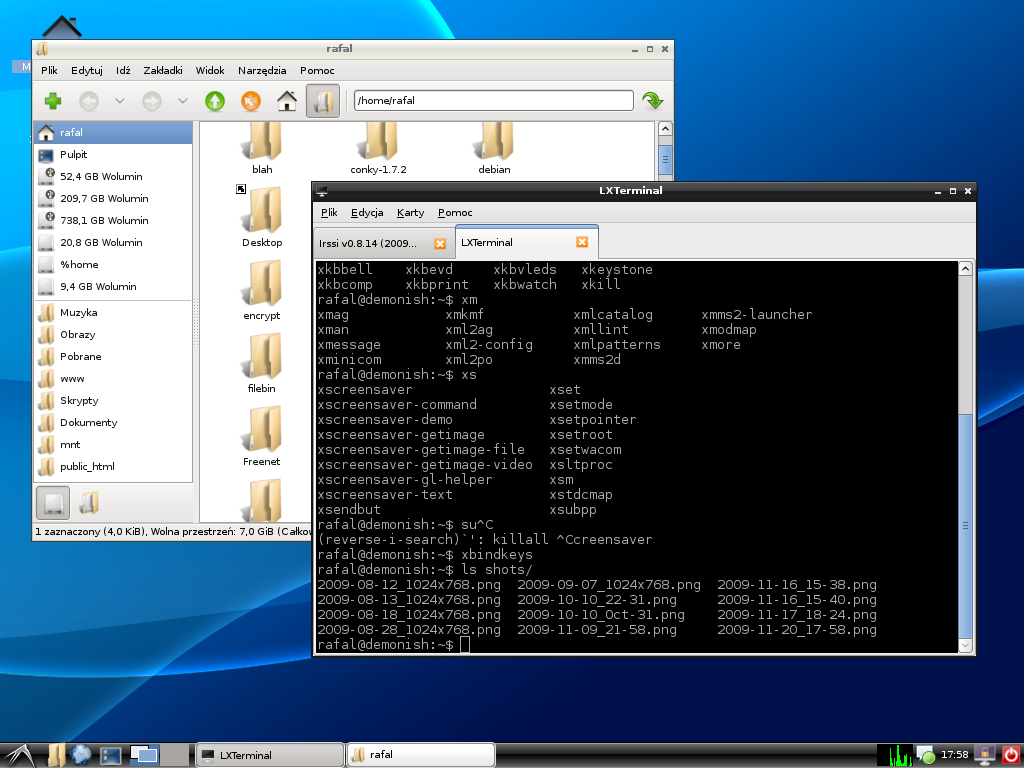Click the orange Desktop folder toolbar icon
This screenshot has height=768, width=1024.
coord(251,101)
